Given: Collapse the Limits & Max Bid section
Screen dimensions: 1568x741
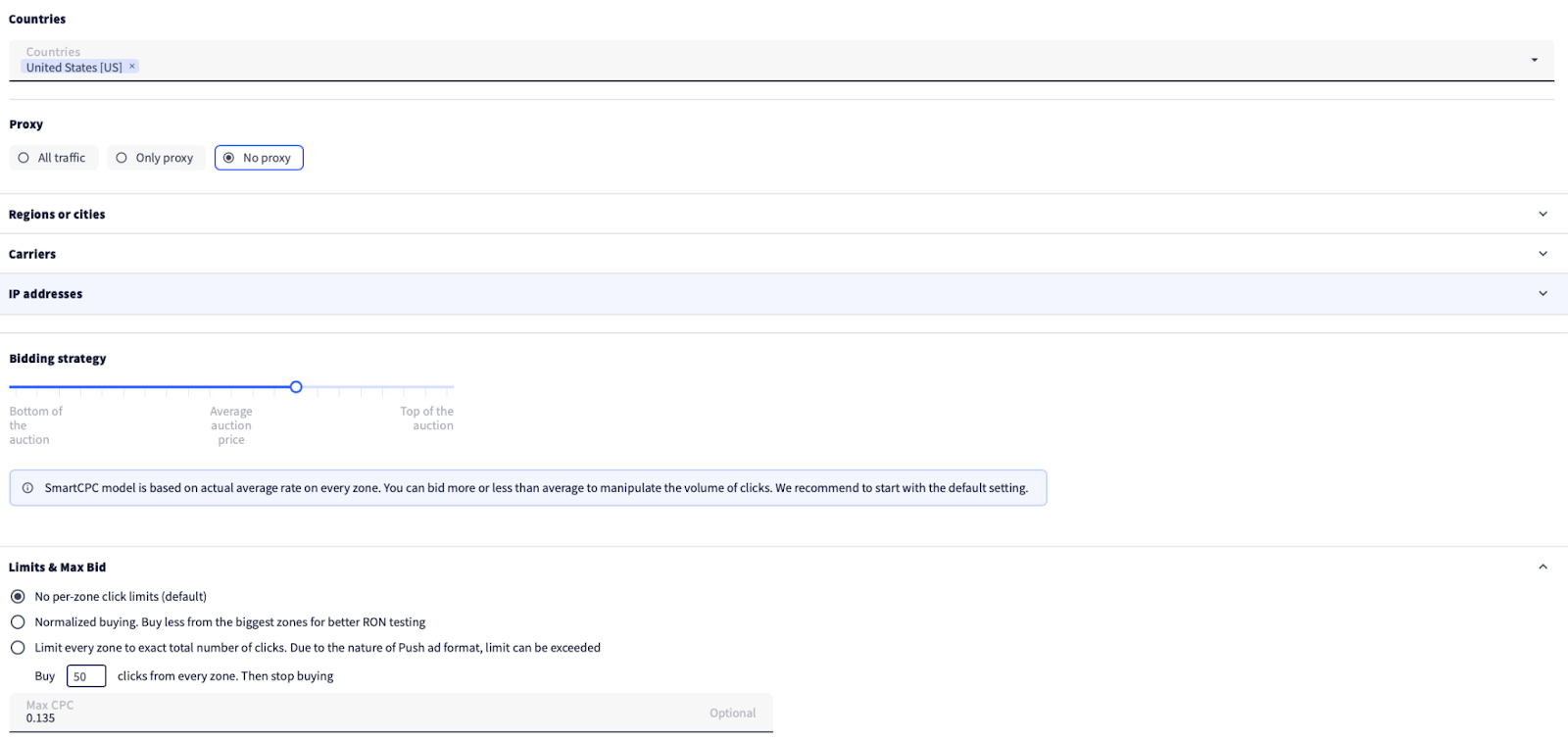Looking at the screenshot, I should pyautogui.click(x=1543, y=568).
